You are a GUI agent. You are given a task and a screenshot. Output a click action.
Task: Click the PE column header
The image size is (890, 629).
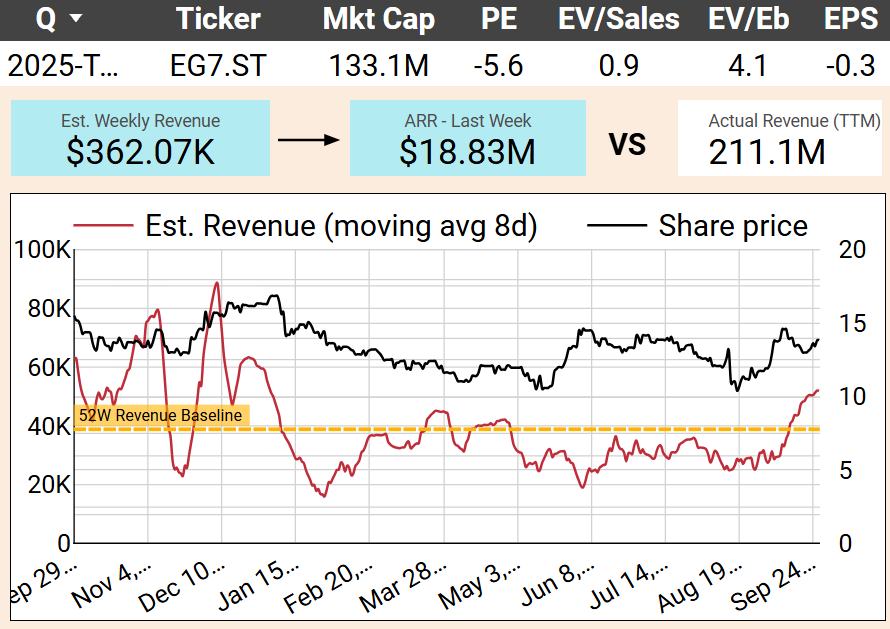tap(499, 18)
